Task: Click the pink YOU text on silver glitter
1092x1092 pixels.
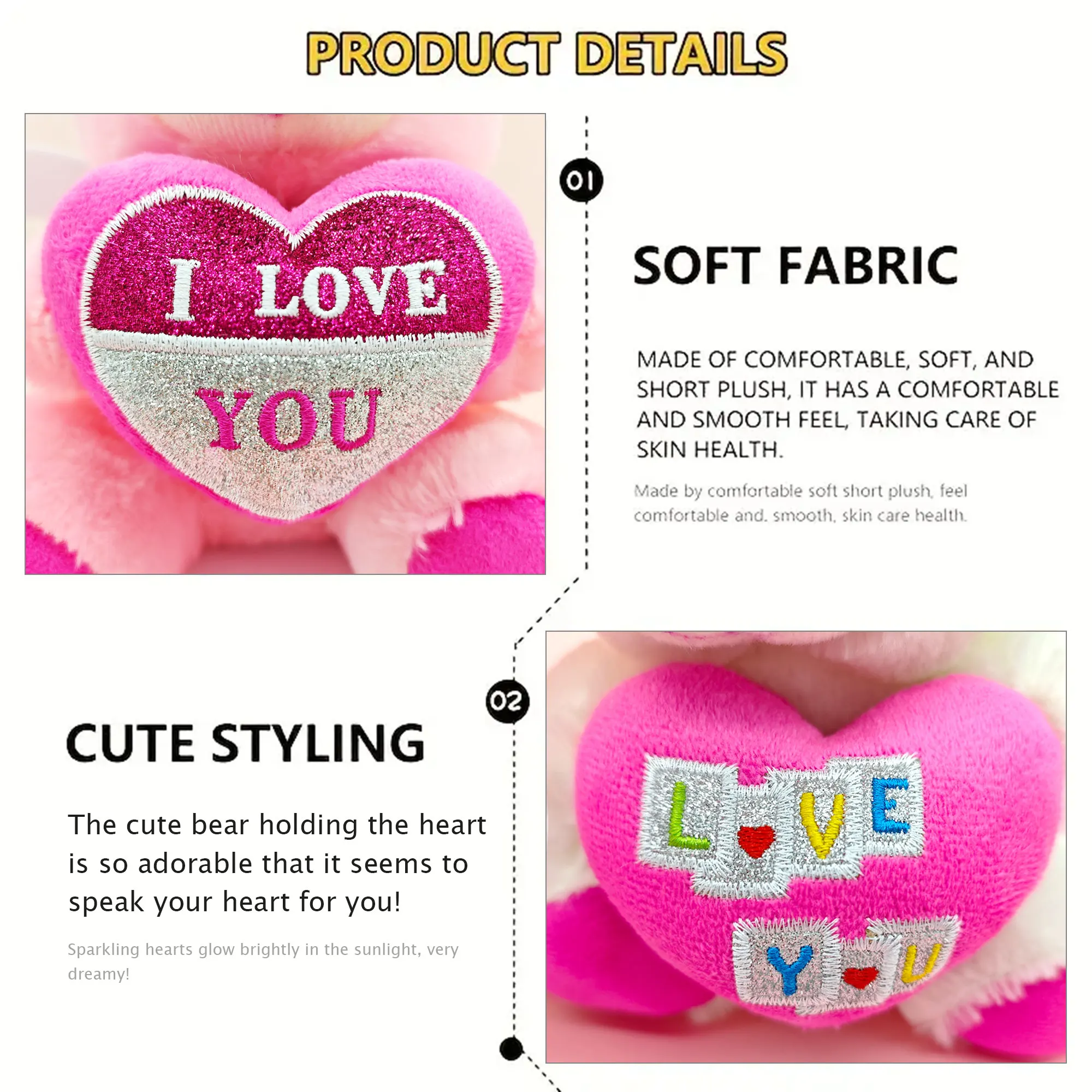Action: click(x=288, y=419)
